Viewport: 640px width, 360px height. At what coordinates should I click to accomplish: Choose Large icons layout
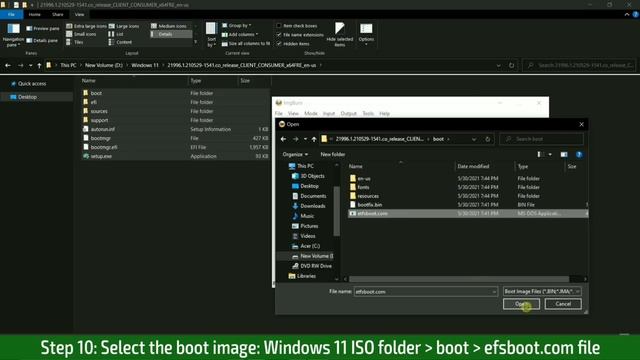pos(124,26)
